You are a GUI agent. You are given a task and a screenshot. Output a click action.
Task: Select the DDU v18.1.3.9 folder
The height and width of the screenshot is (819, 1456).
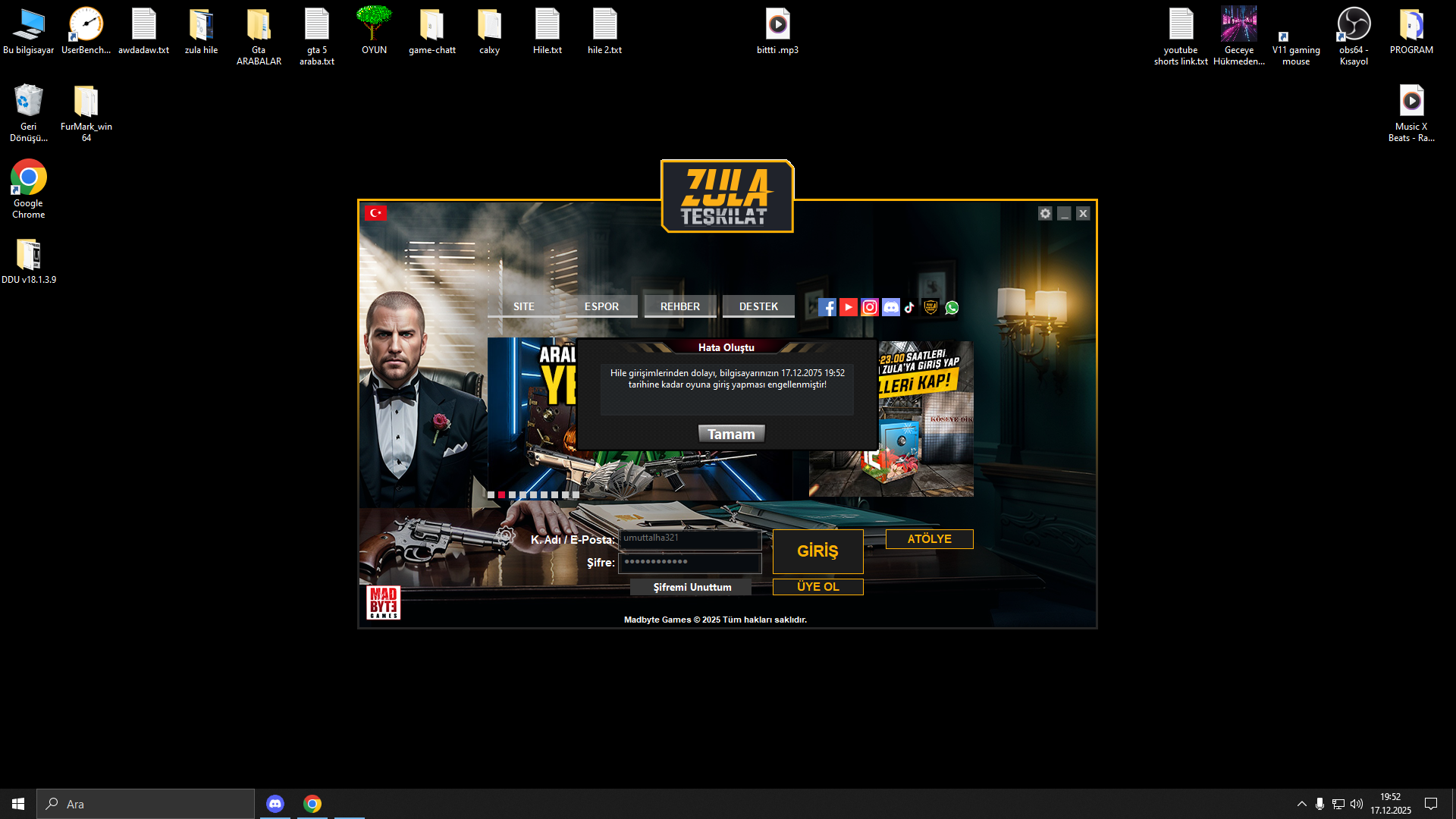coord(29,262)
